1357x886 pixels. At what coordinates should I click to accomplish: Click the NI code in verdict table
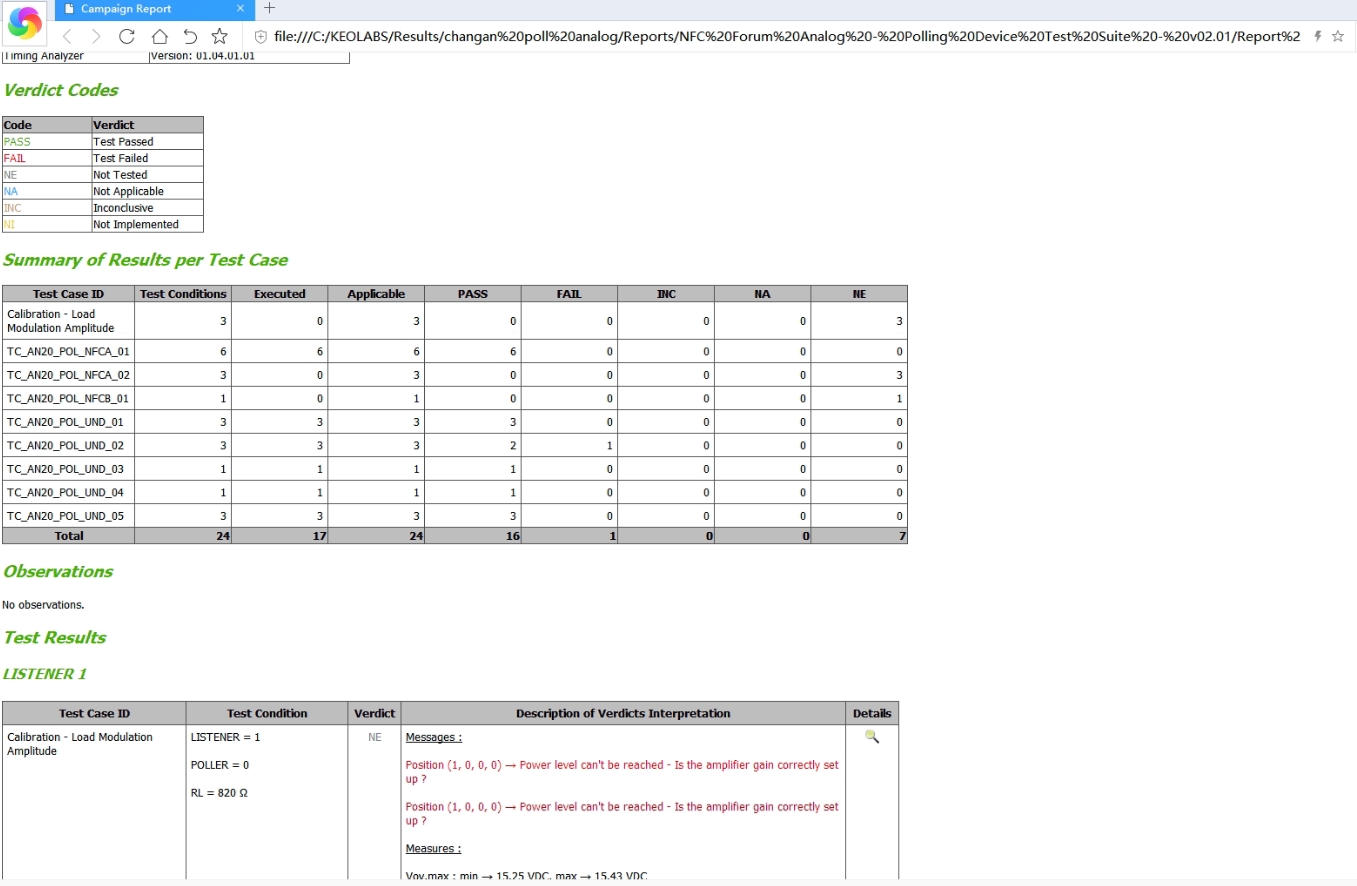tap(10, 225)
